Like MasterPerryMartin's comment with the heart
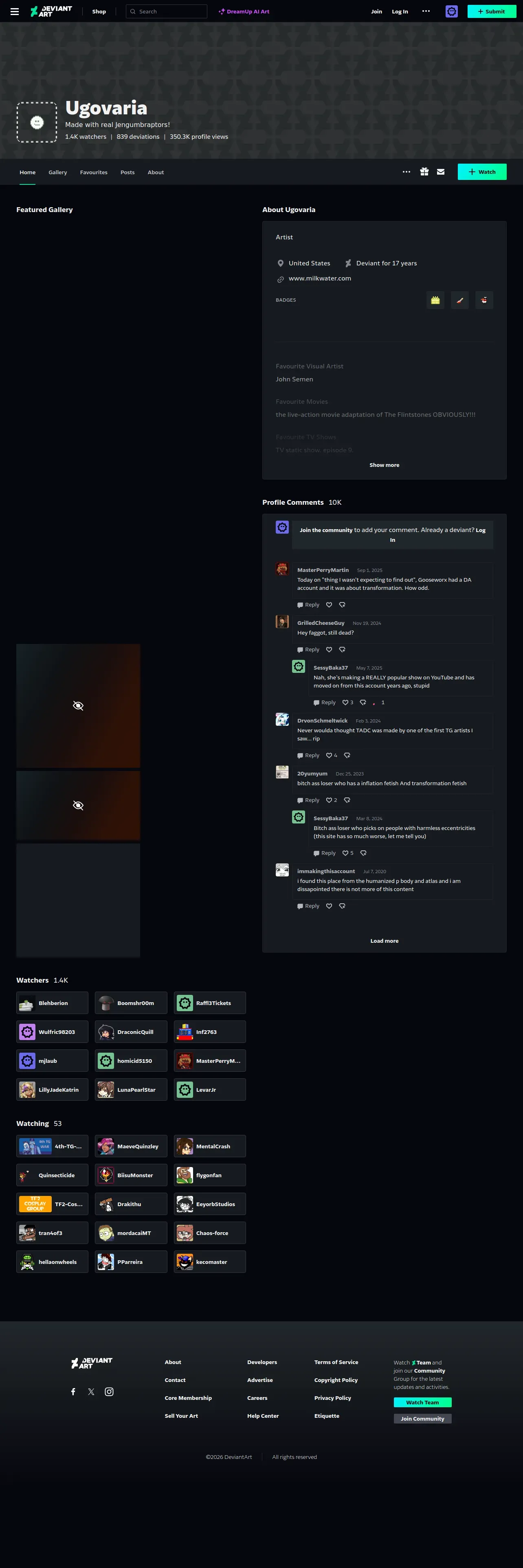Image resolution: width=523 pixels, height=1568 pixels. tap(329, 605)
